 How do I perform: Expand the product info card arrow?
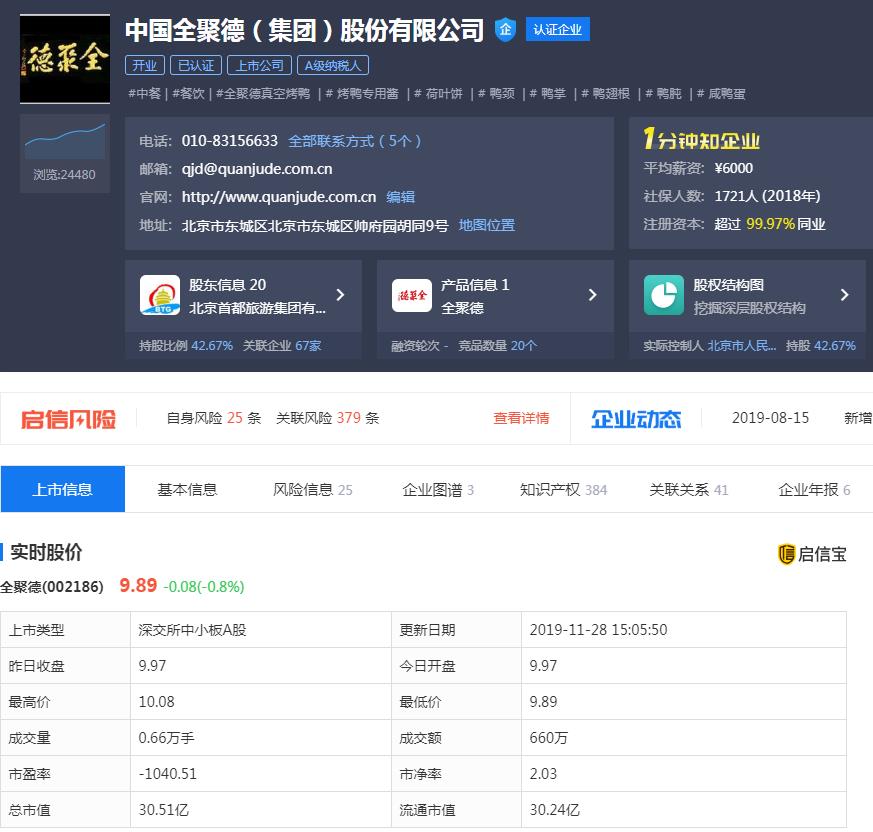(592, 295)
